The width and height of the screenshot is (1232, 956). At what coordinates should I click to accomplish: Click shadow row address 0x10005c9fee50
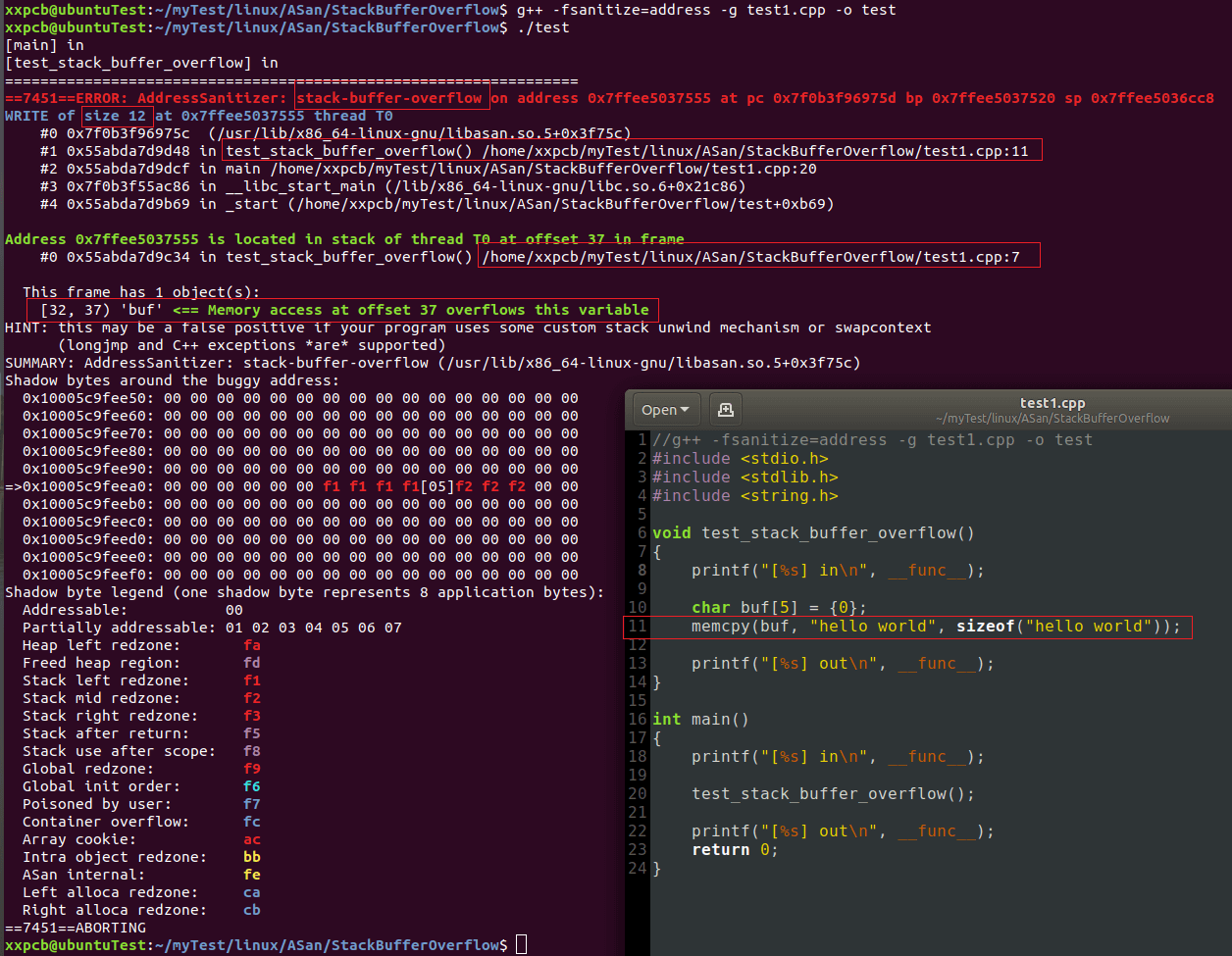[89, 398]
